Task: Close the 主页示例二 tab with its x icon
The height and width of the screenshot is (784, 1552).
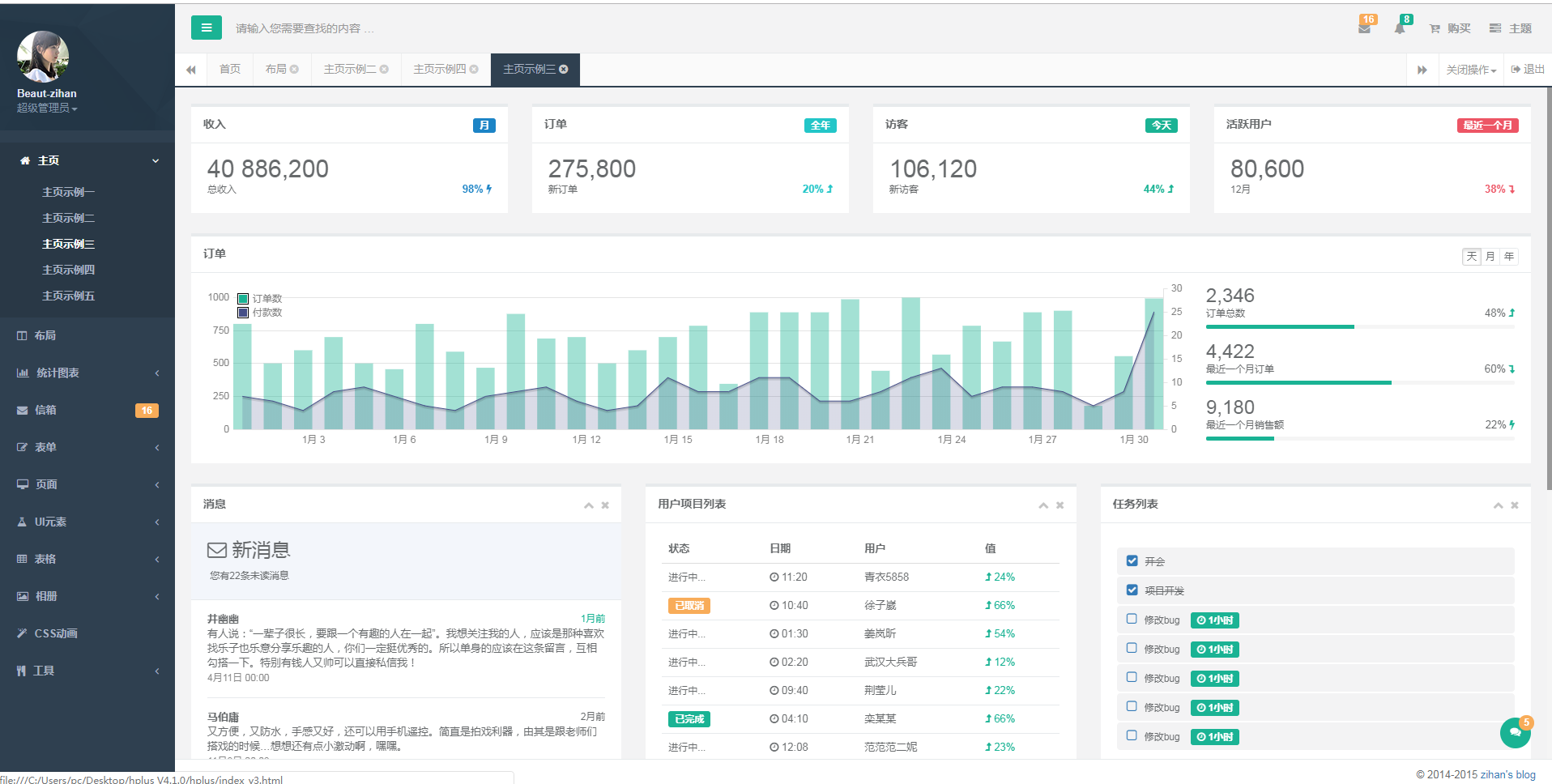Action: click(384, 70)
